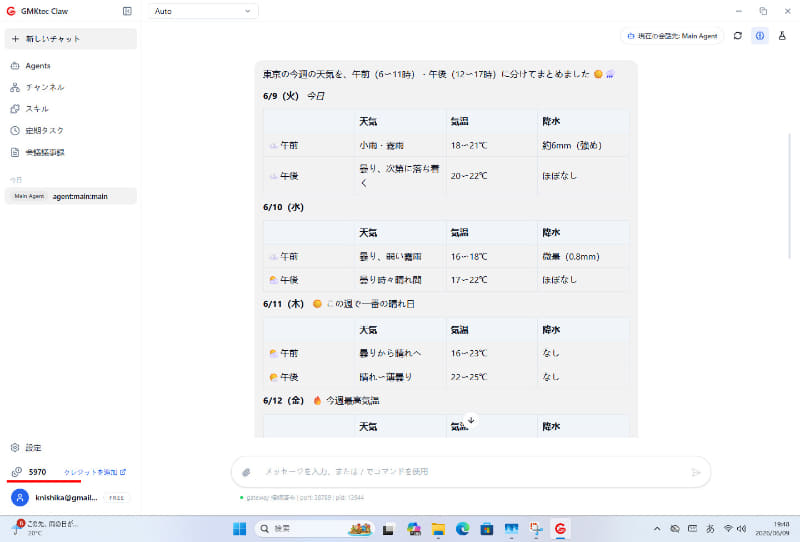This screenshot has height=542, width=800.
Task: Click the flask icon in the top bar
Action: coord(782,36)
